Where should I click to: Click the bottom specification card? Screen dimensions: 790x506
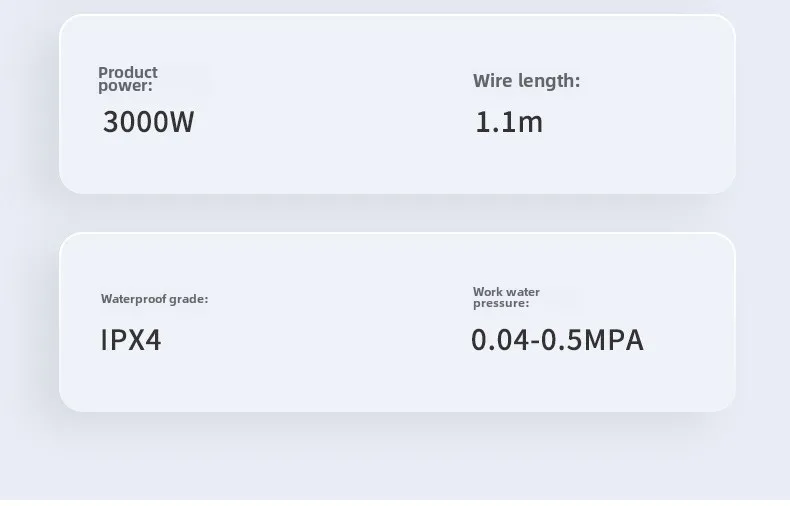point(397,322)
